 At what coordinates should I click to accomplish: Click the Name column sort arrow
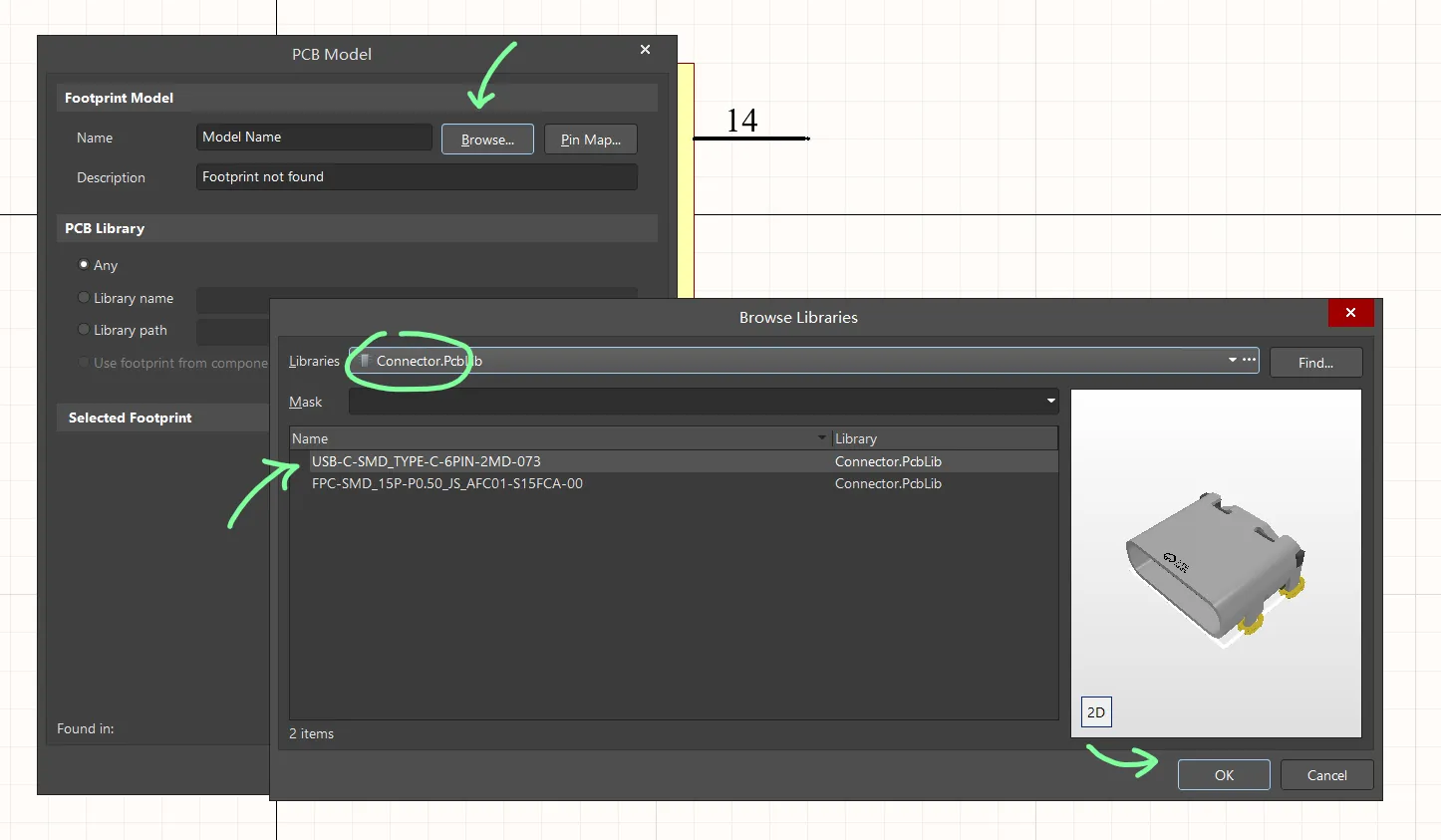click(822, 437)
